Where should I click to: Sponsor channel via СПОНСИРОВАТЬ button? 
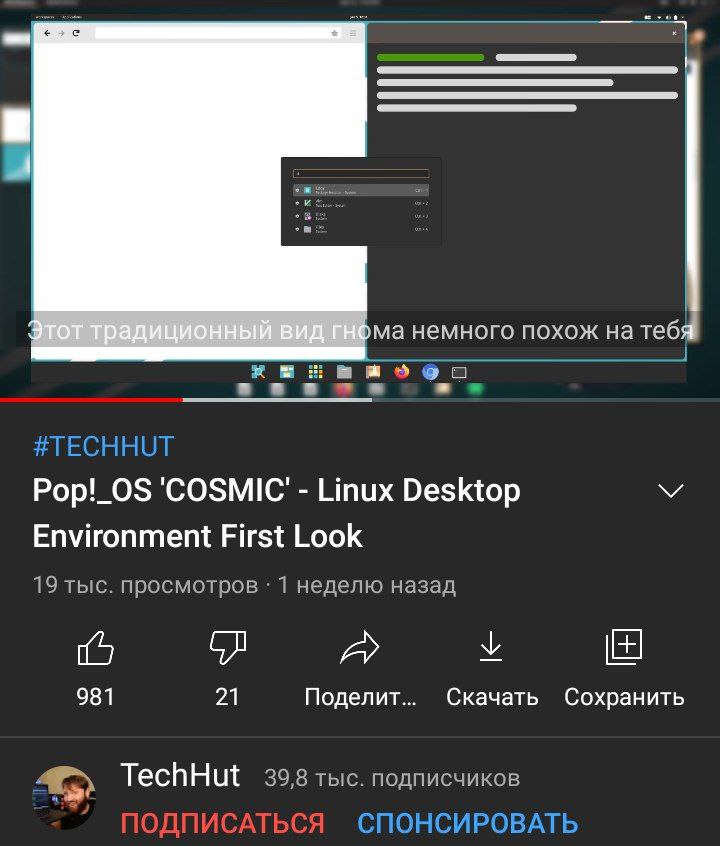pos(467,823)
